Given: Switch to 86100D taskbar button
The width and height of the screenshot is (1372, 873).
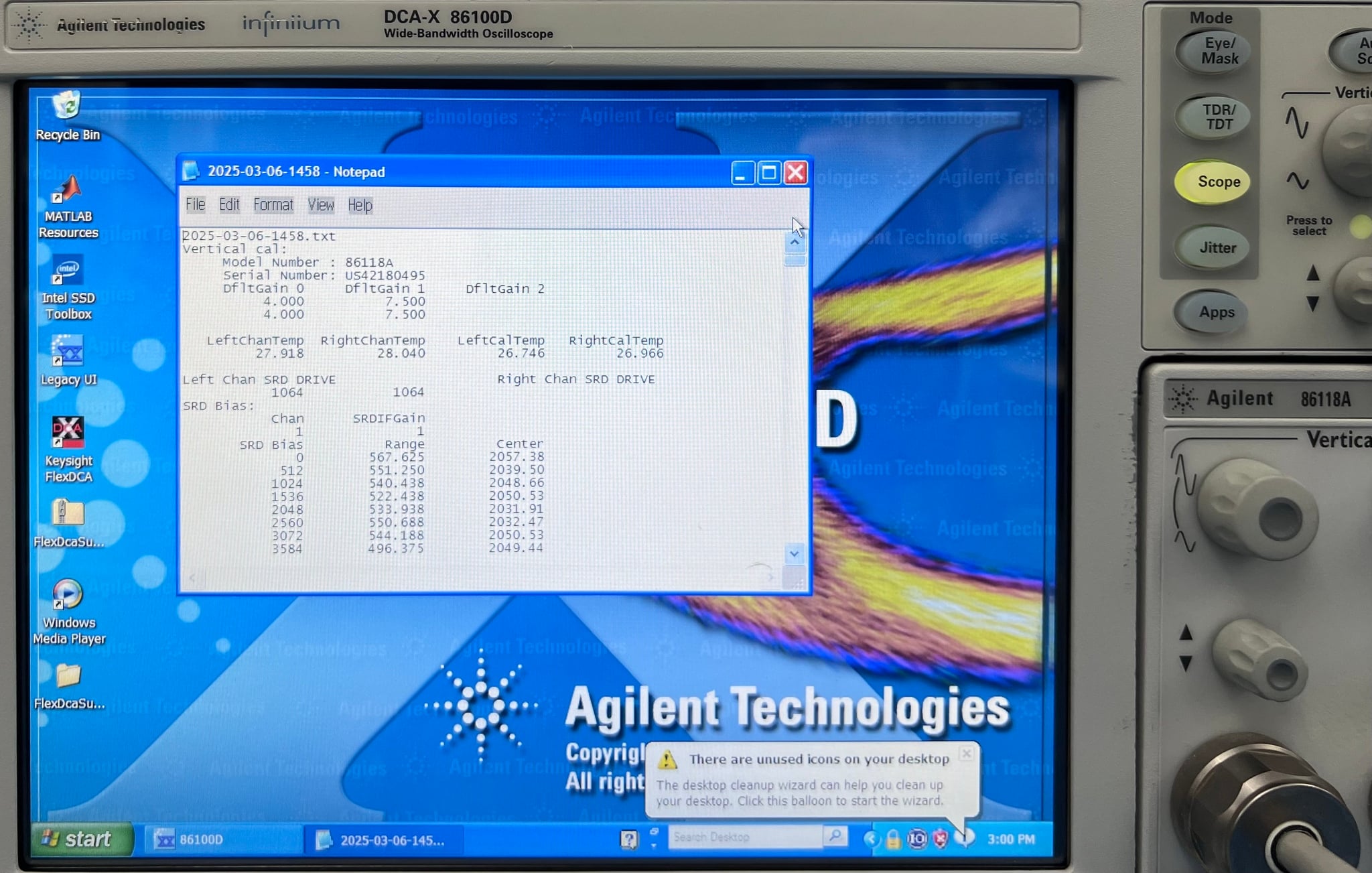Looking at the screenshot, I should coord(222,840).
